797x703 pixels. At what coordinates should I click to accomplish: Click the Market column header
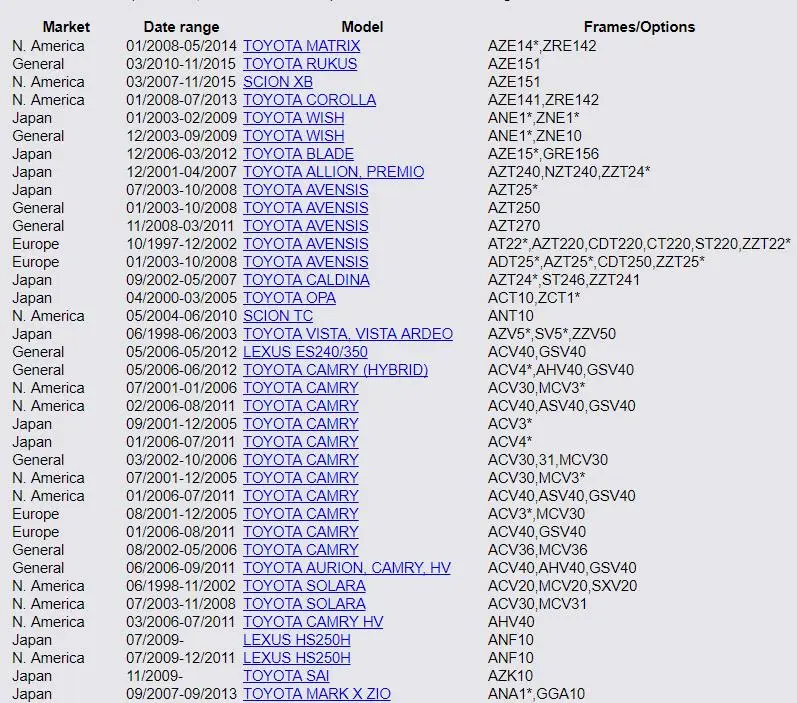(66, 27)
